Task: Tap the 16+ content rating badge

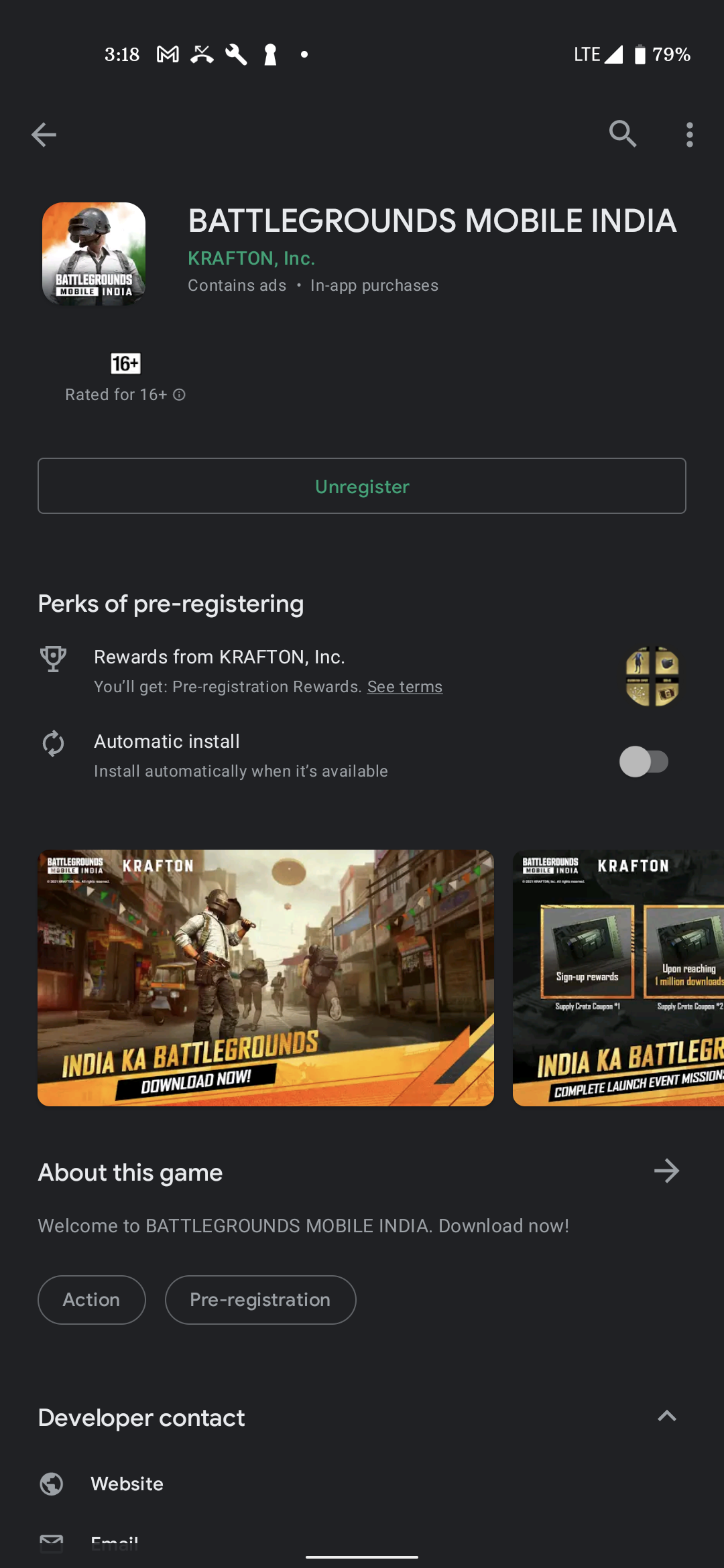Action: pos(125,363)
